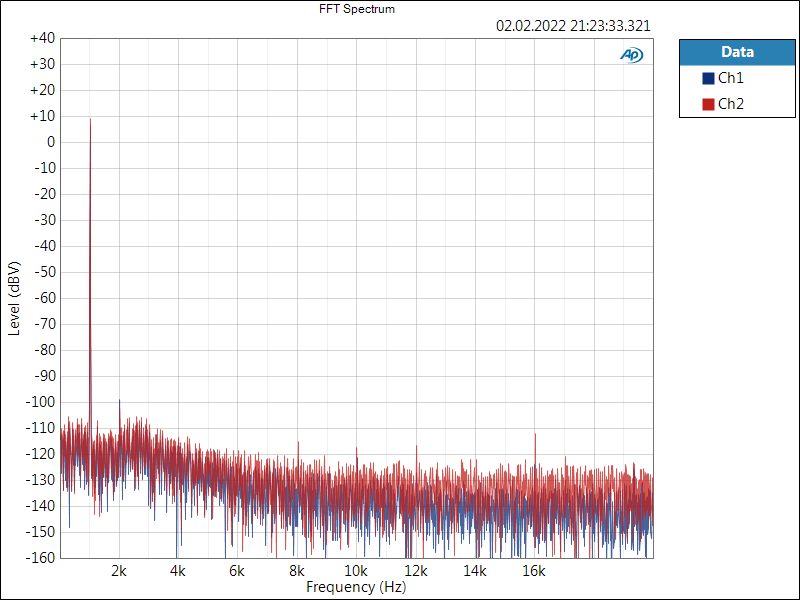The height and width of the screenshot is (600, 800).
Task: Click the spike top at 16 kHz
Action: tap(535, 435)
